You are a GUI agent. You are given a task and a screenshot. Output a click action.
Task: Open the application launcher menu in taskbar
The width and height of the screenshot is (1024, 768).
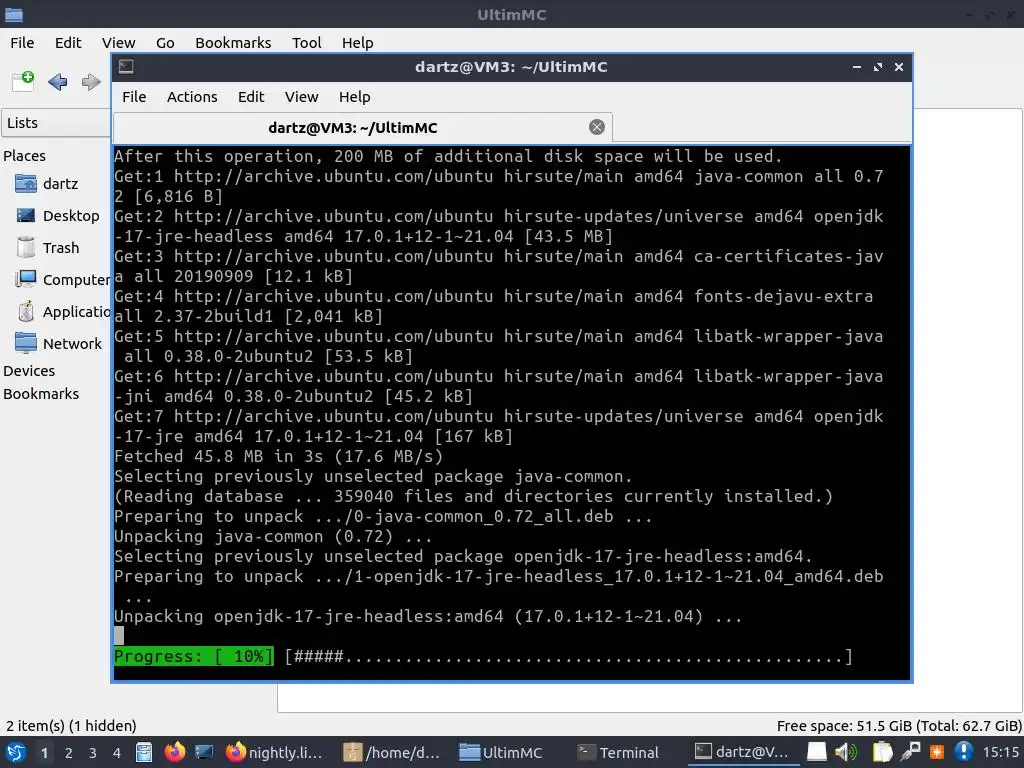coord(16,753)
